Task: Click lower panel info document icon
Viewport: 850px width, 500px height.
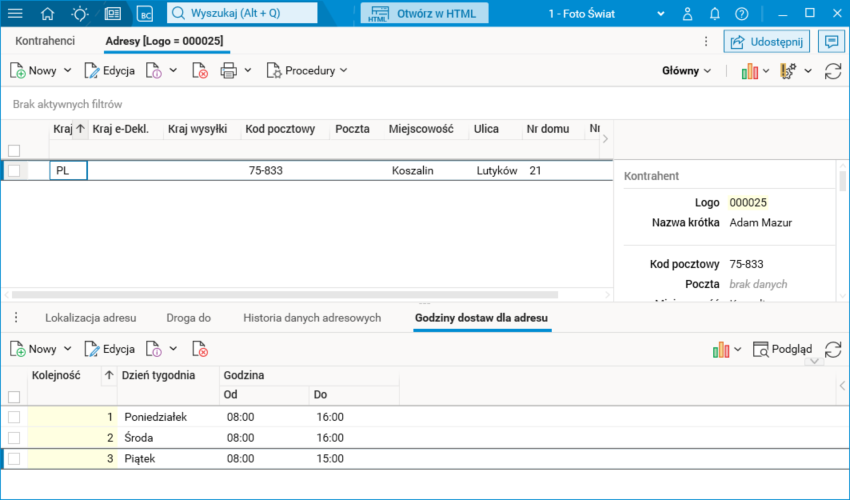Action: 154,349
